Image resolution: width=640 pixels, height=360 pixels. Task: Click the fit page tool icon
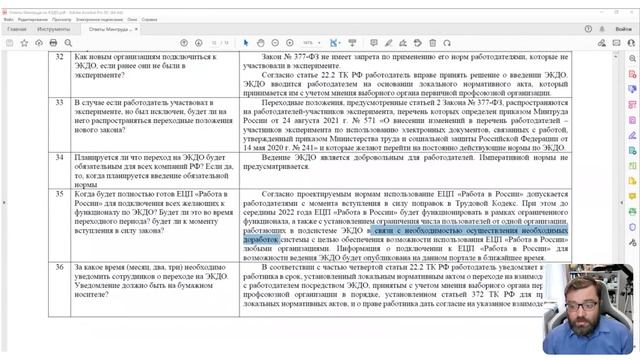coord(333,43)
